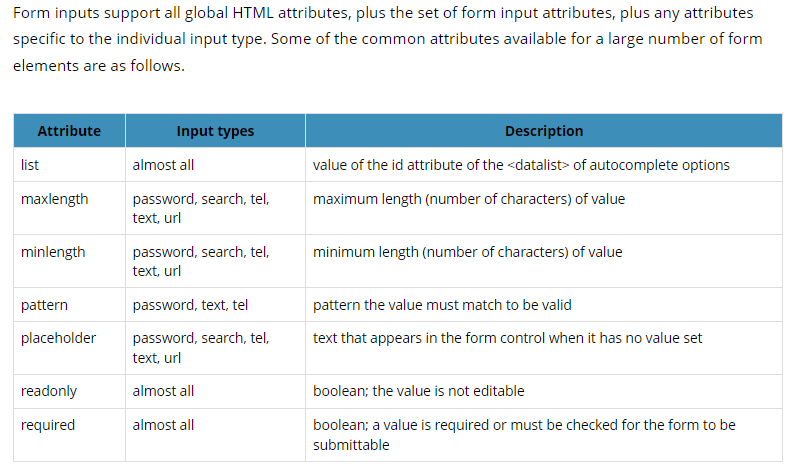Click the Input types column header
797x468 pixels.
[x=215, y=131]
